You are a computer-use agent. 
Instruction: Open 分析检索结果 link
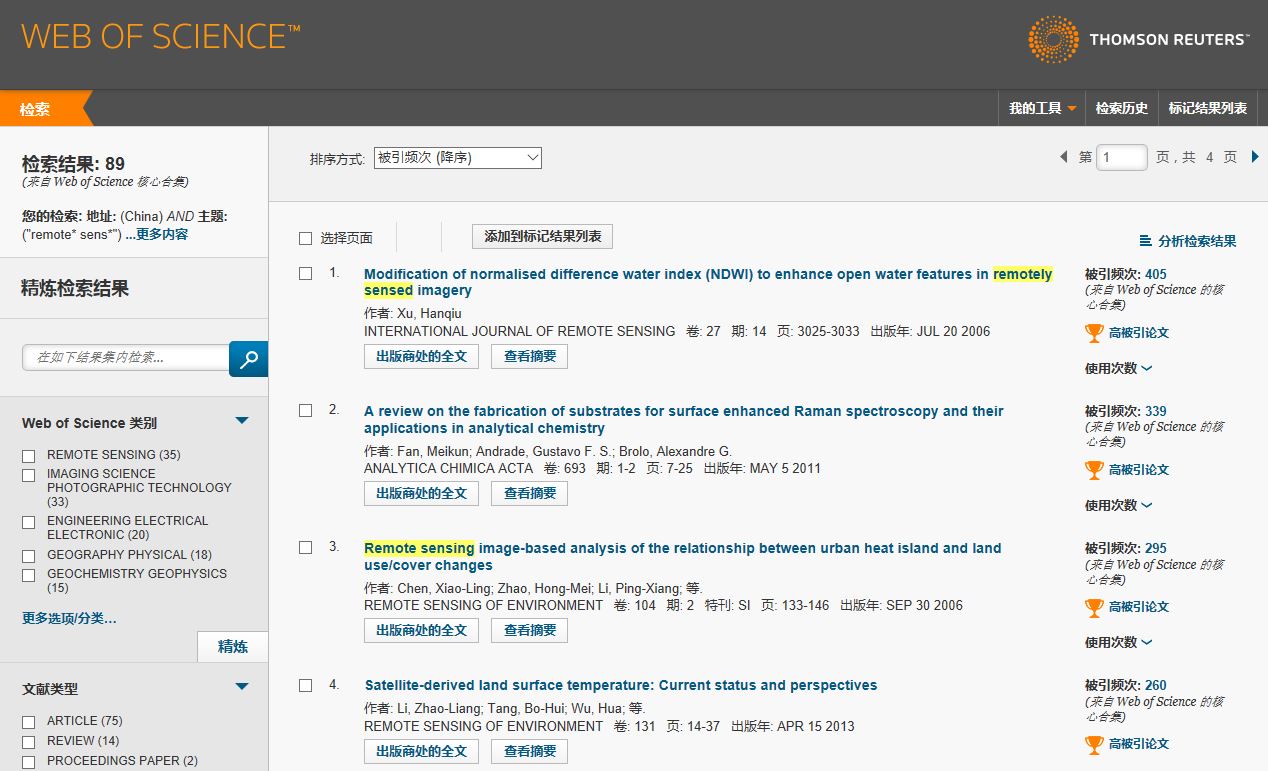pos(1197,241)
